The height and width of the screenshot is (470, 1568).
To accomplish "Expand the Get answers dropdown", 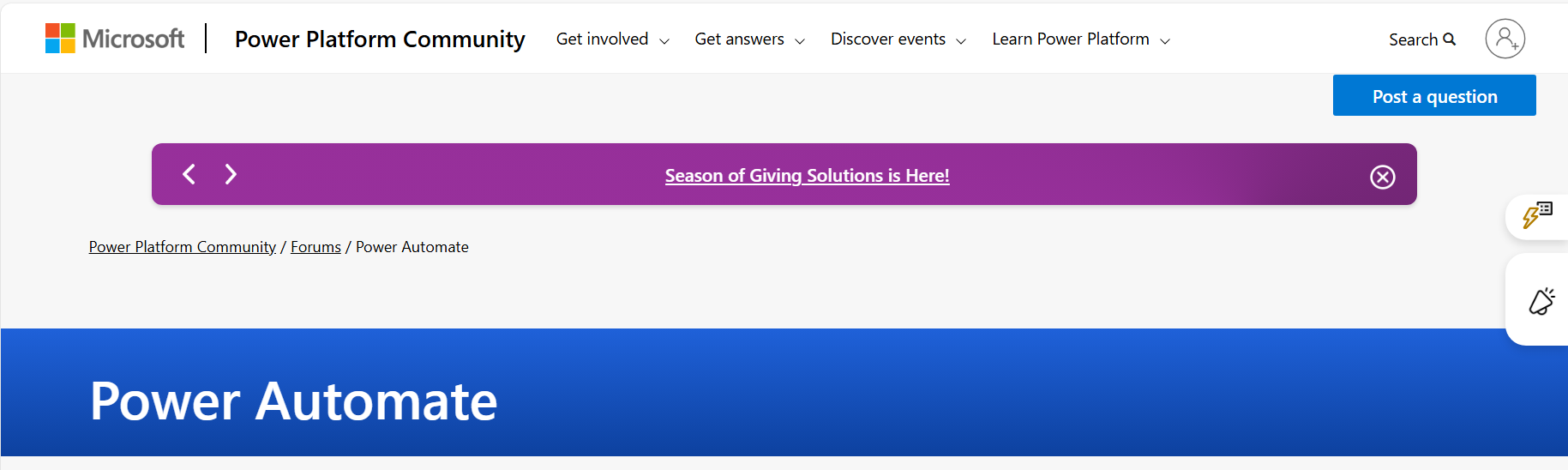I will pos(750,39).
